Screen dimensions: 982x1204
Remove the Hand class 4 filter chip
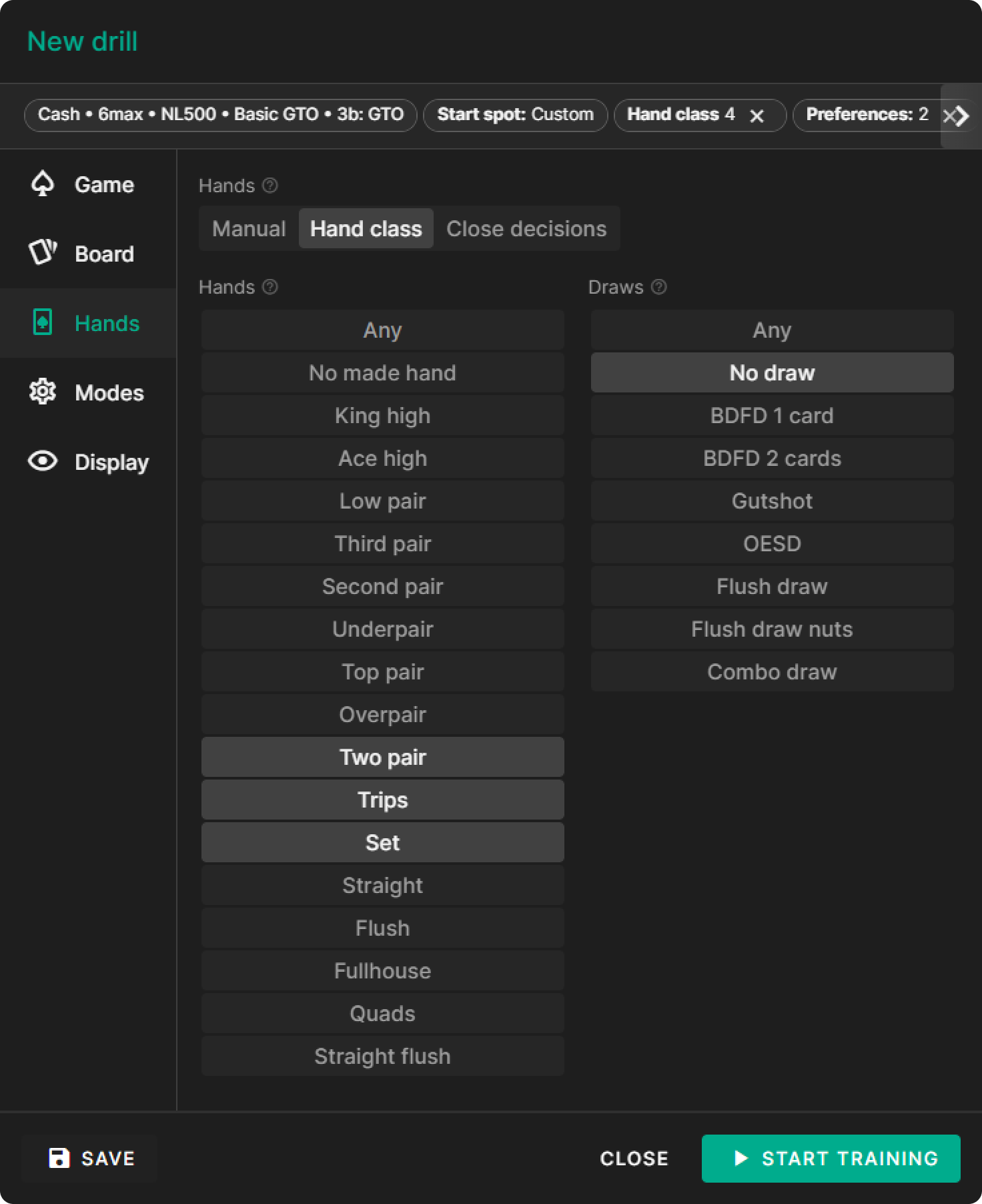click(x=757, y=116)
